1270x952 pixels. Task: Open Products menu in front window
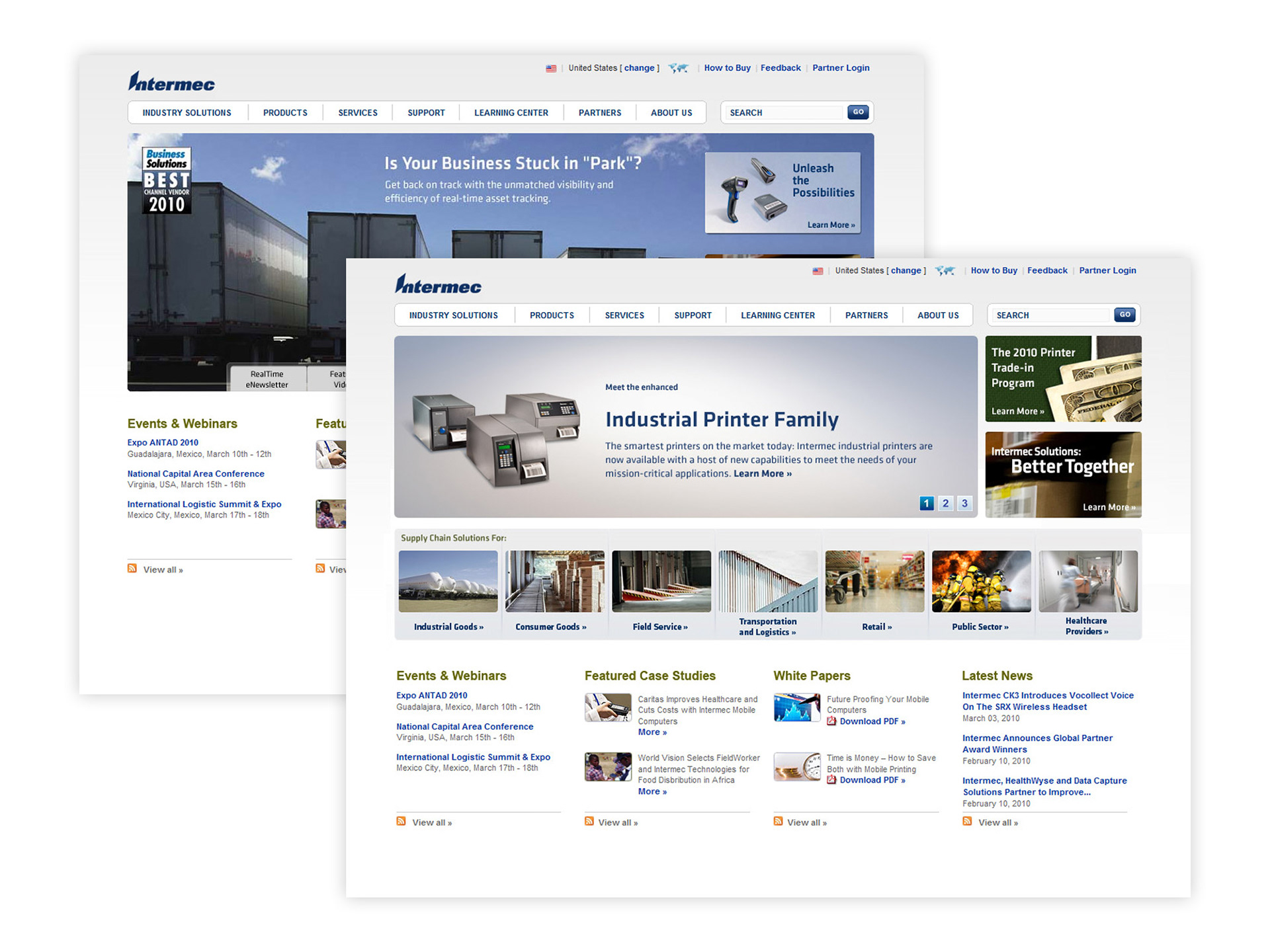coord(552,315)
